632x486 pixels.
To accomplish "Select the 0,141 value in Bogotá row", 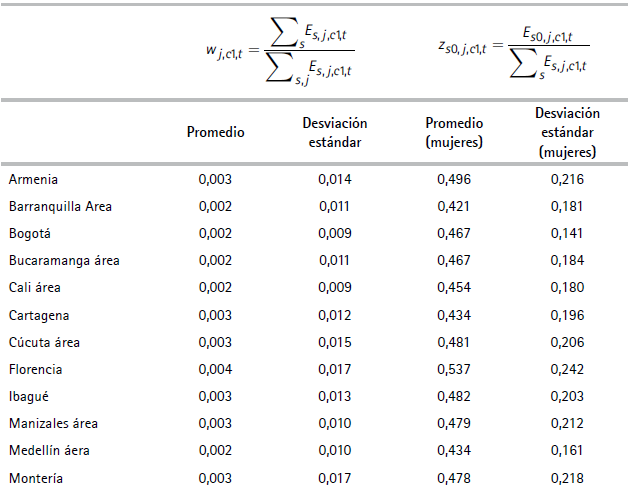I will 567,234.
